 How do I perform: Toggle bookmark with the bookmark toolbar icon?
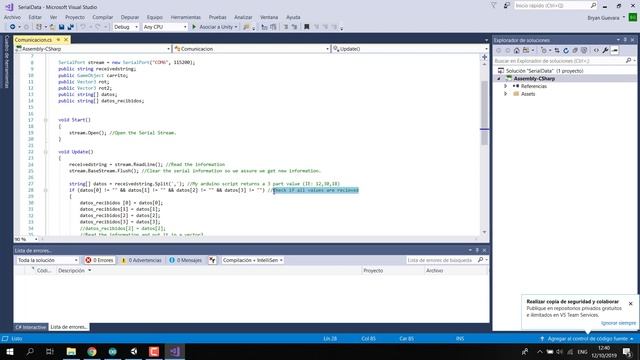307,27
